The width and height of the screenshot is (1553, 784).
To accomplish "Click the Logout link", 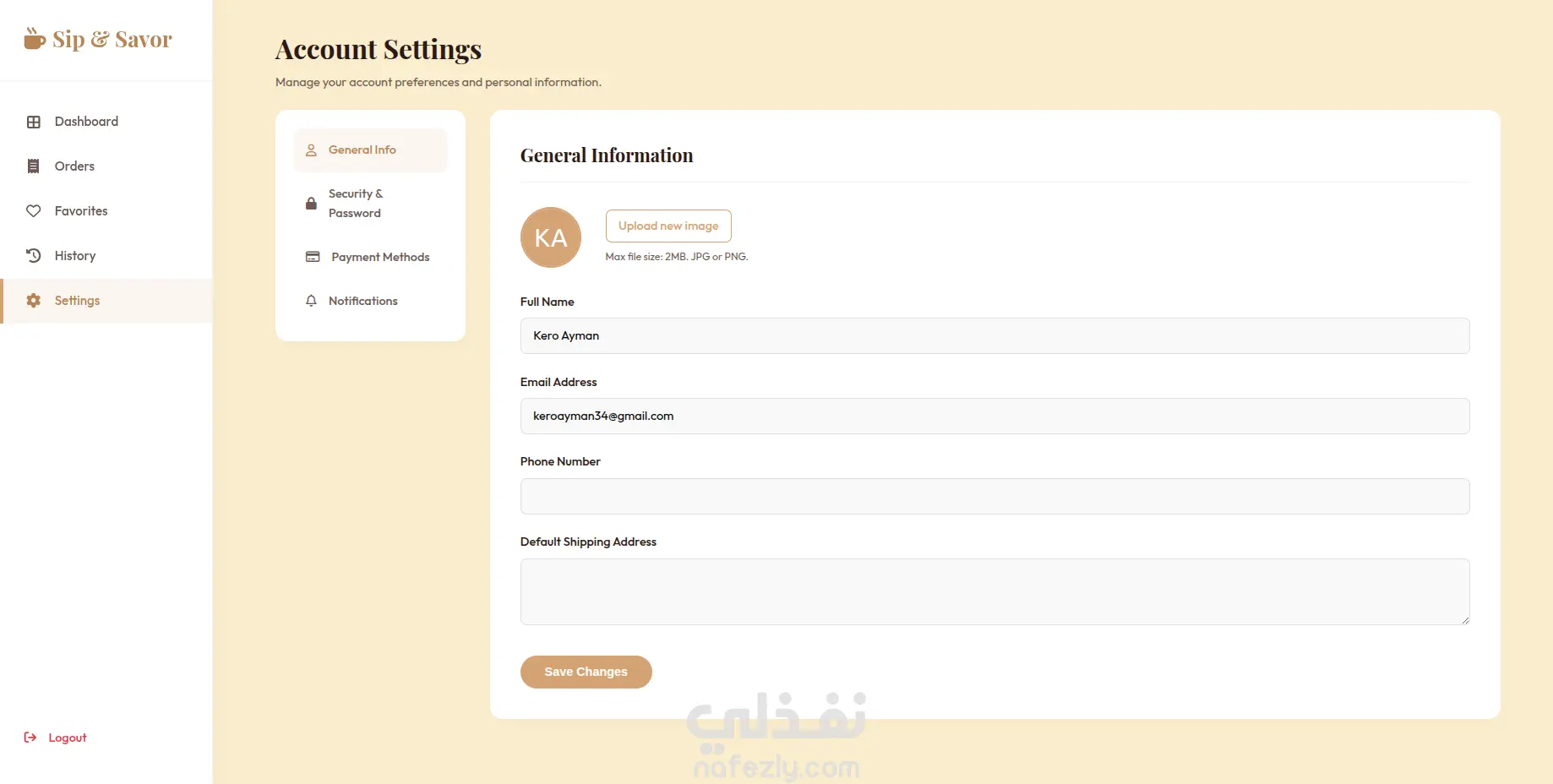I will pyautogui.click(x=56, y=738).
